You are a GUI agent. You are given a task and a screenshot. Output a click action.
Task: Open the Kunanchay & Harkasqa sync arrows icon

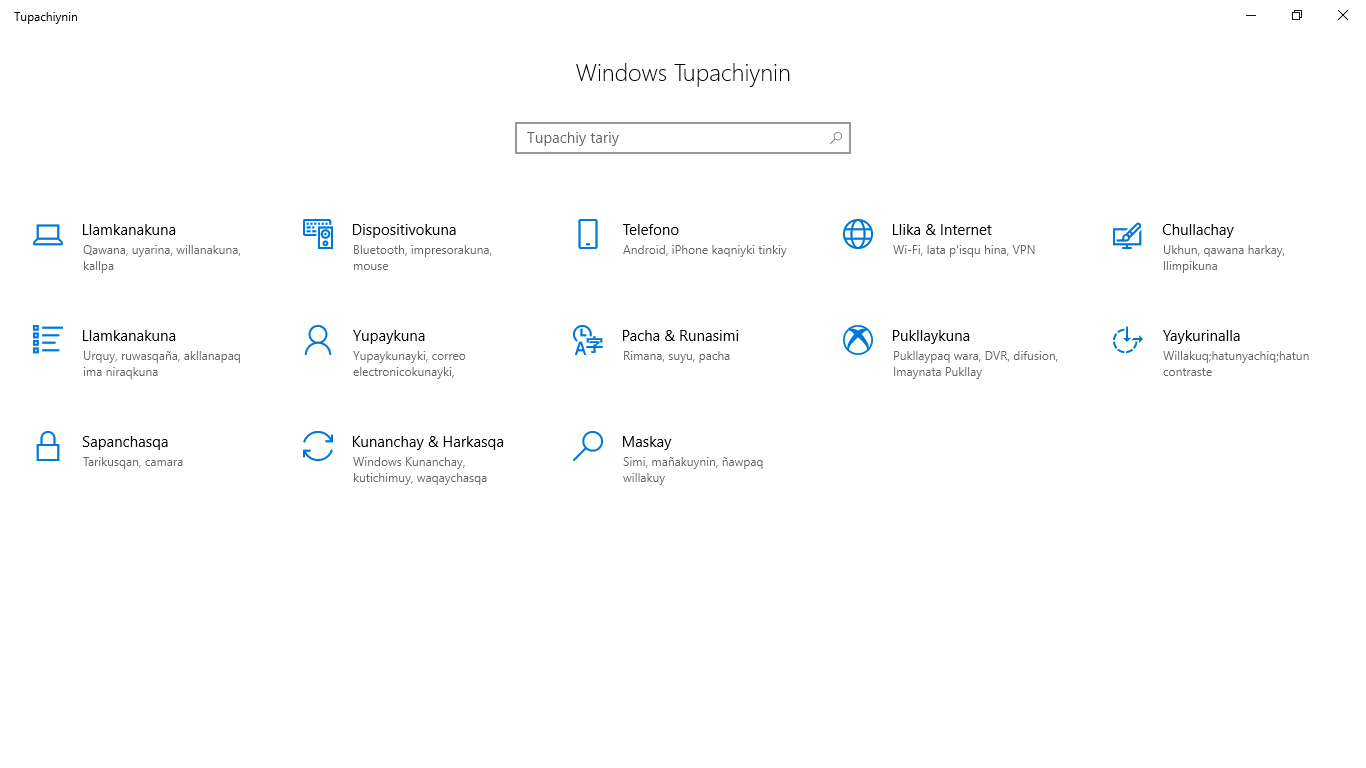[x=318, y=446]
